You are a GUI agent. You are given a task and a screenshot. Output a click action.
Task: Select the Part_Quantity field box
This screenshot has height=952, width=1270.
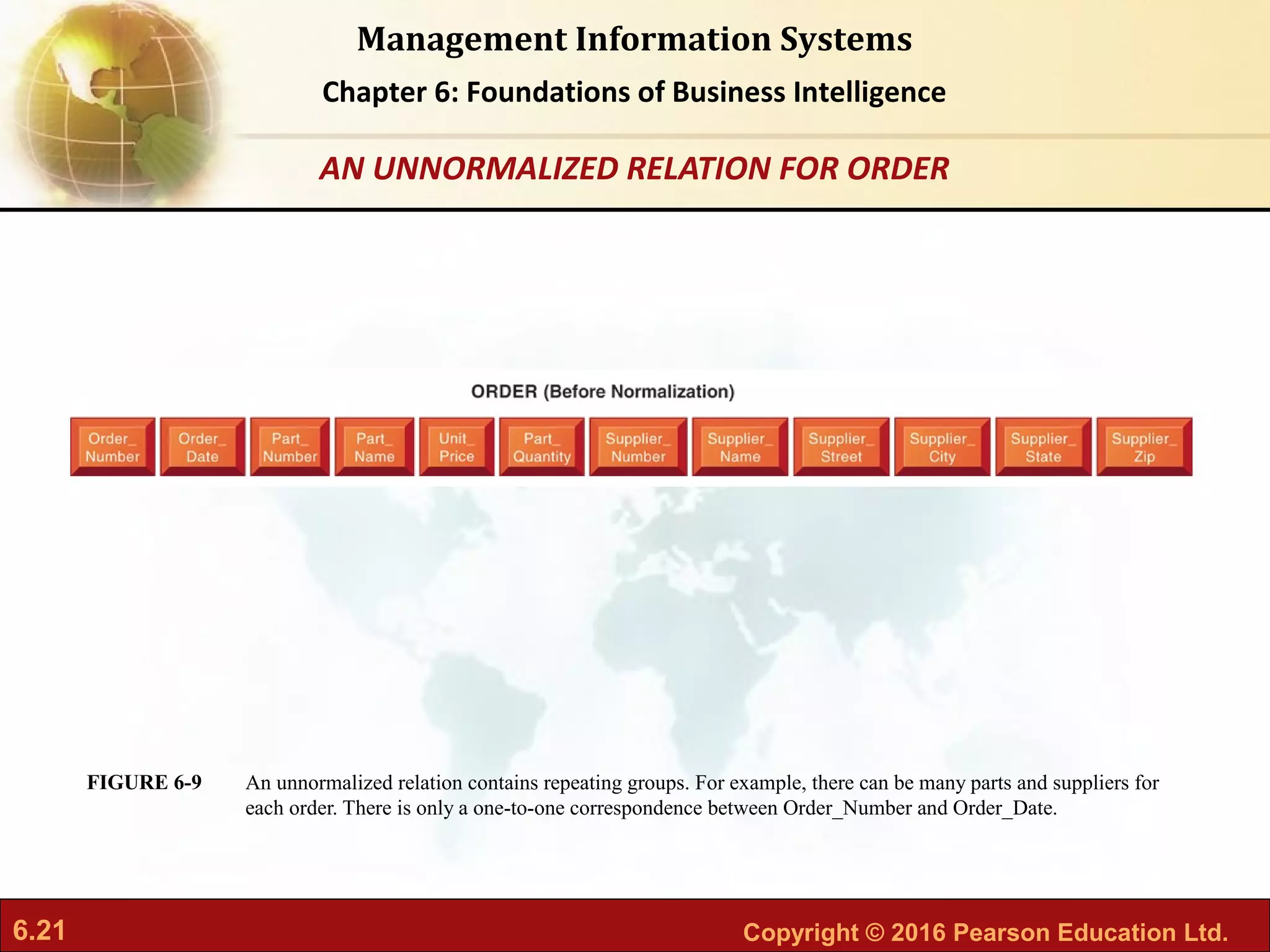(542, 447)
